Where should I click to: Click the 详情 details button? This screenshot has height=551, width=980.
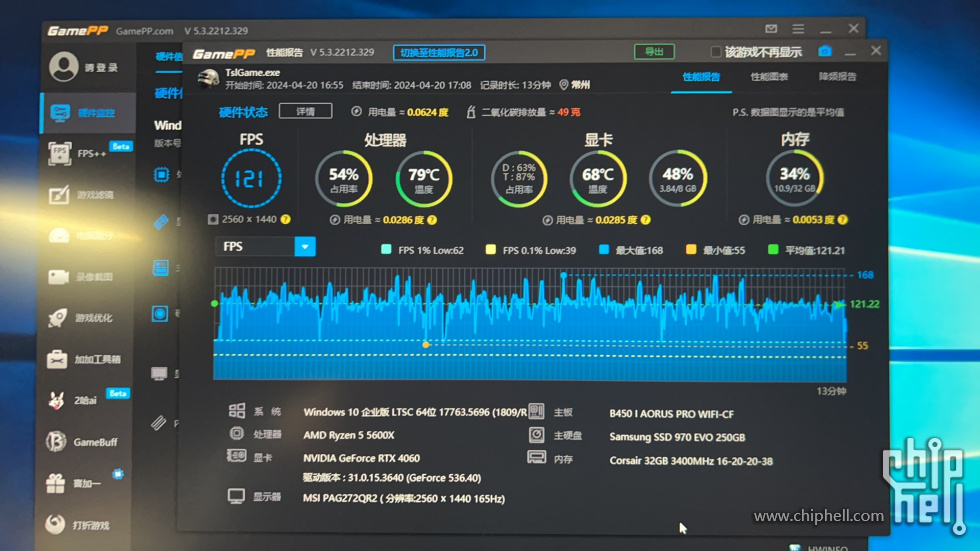pyautogui.click(x=306, y=111)
